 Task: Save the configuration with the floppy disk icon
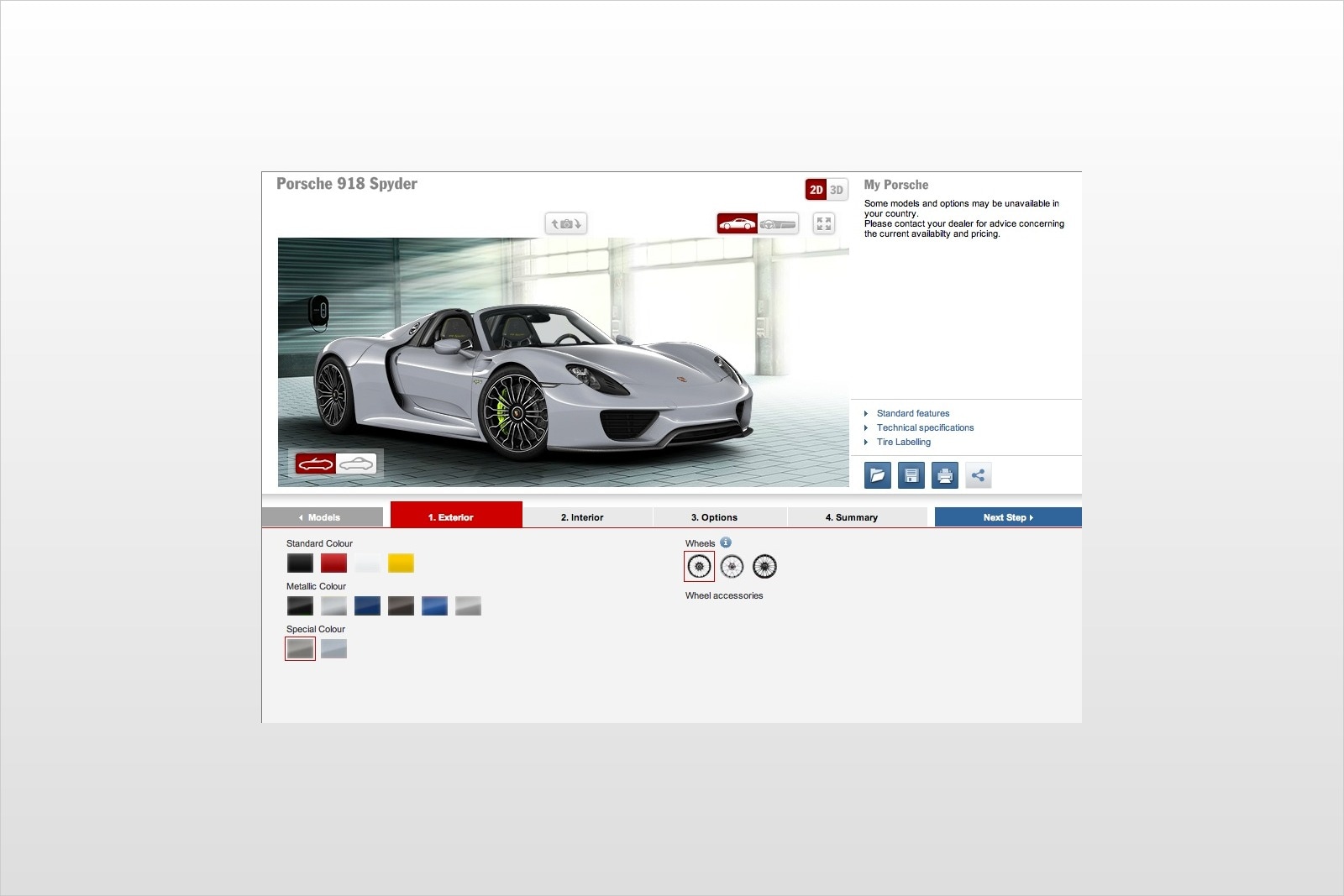pos(911,475)
